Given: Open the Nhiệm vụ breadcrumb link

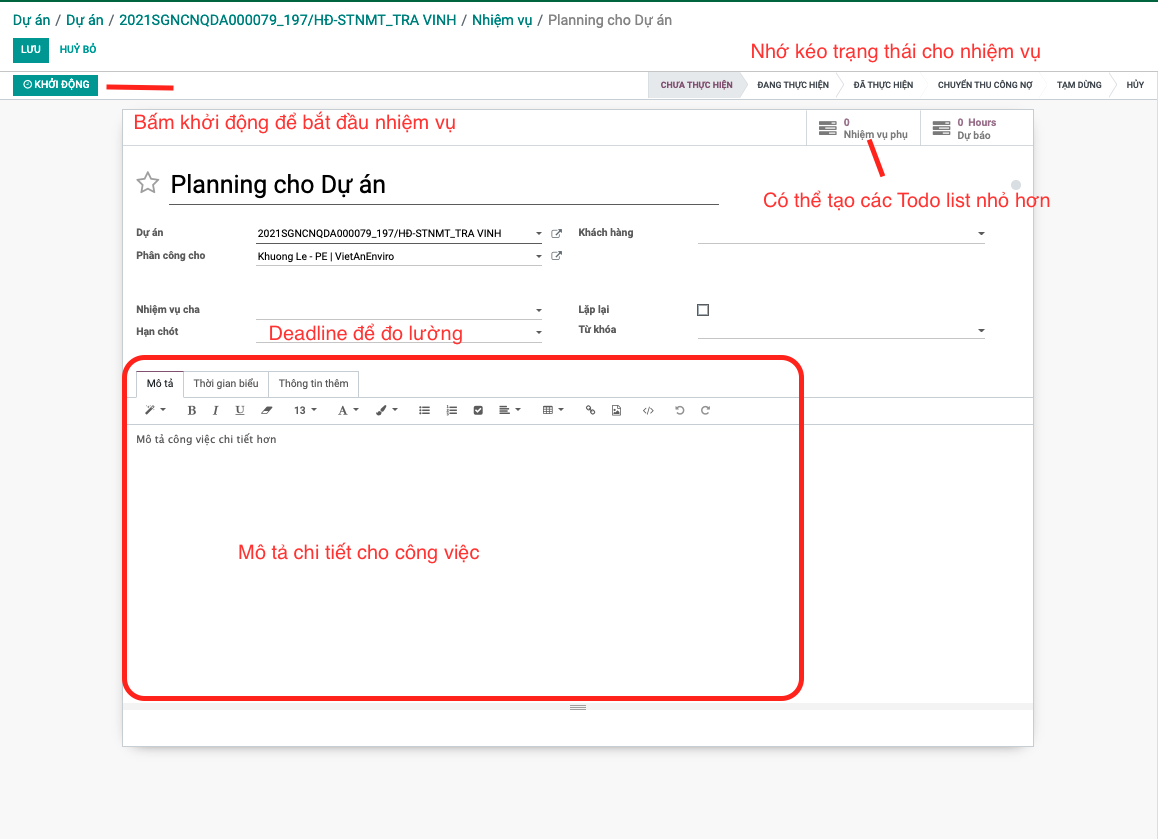Looking at the screenshot, I should [x=501, y=20].
